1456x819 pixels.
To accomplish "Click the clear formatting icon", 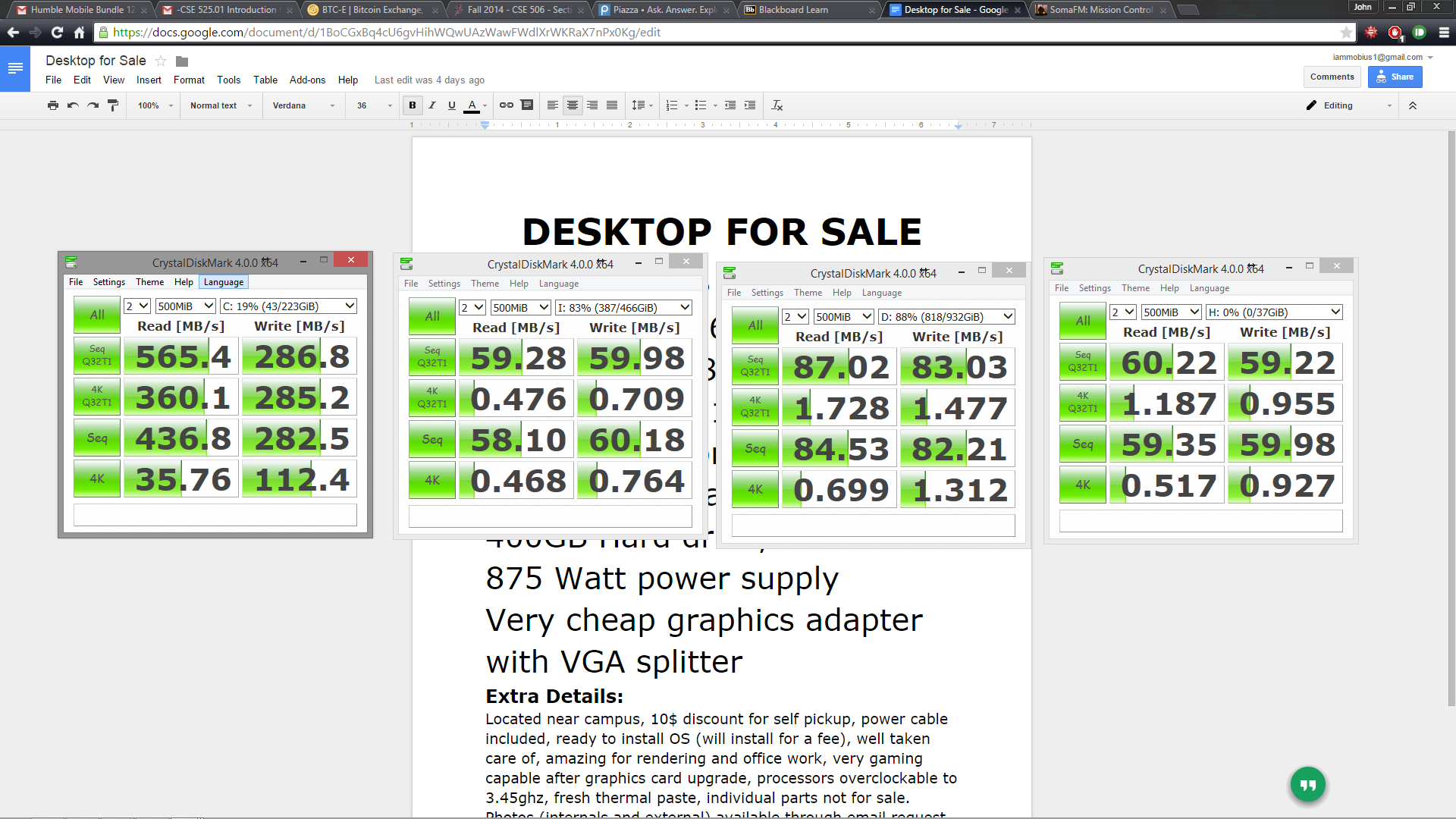I will pos(777,105).
